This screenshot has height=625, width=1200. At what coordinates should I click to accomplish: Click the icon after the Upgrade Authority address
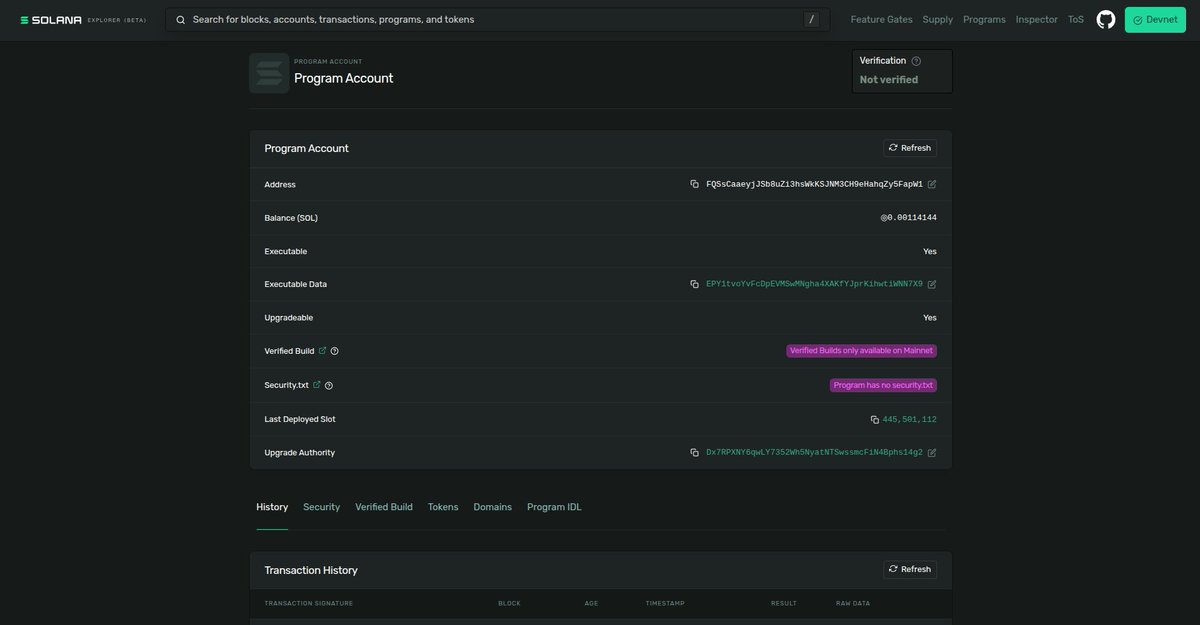point(932,453)
